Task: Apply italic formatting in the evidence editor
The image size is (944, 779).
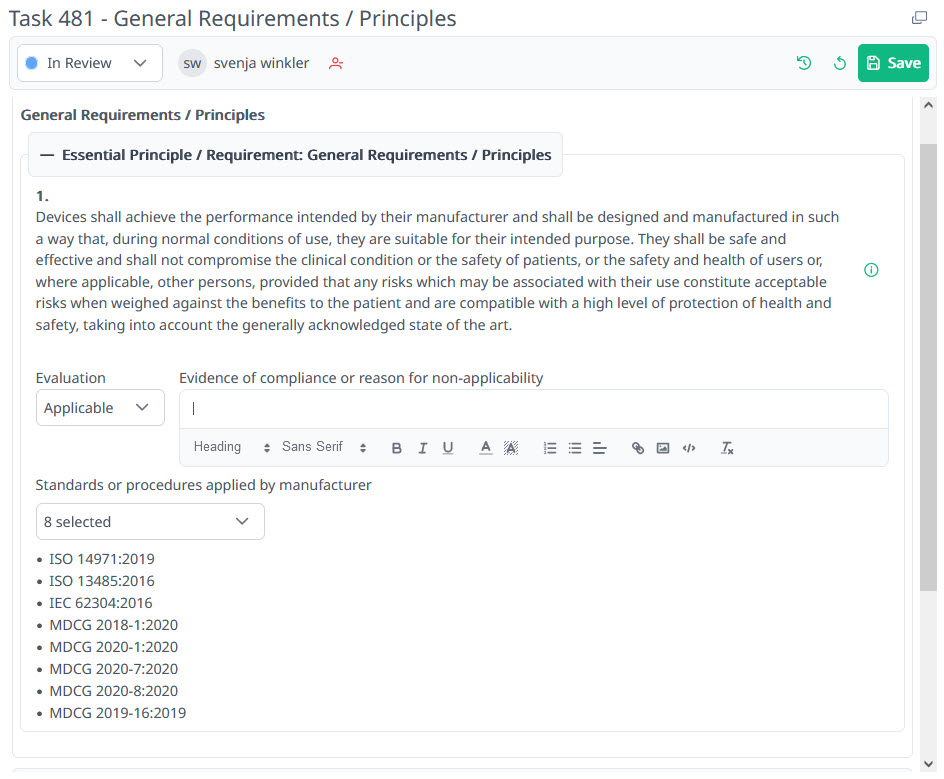Action: tap(422, 448)
